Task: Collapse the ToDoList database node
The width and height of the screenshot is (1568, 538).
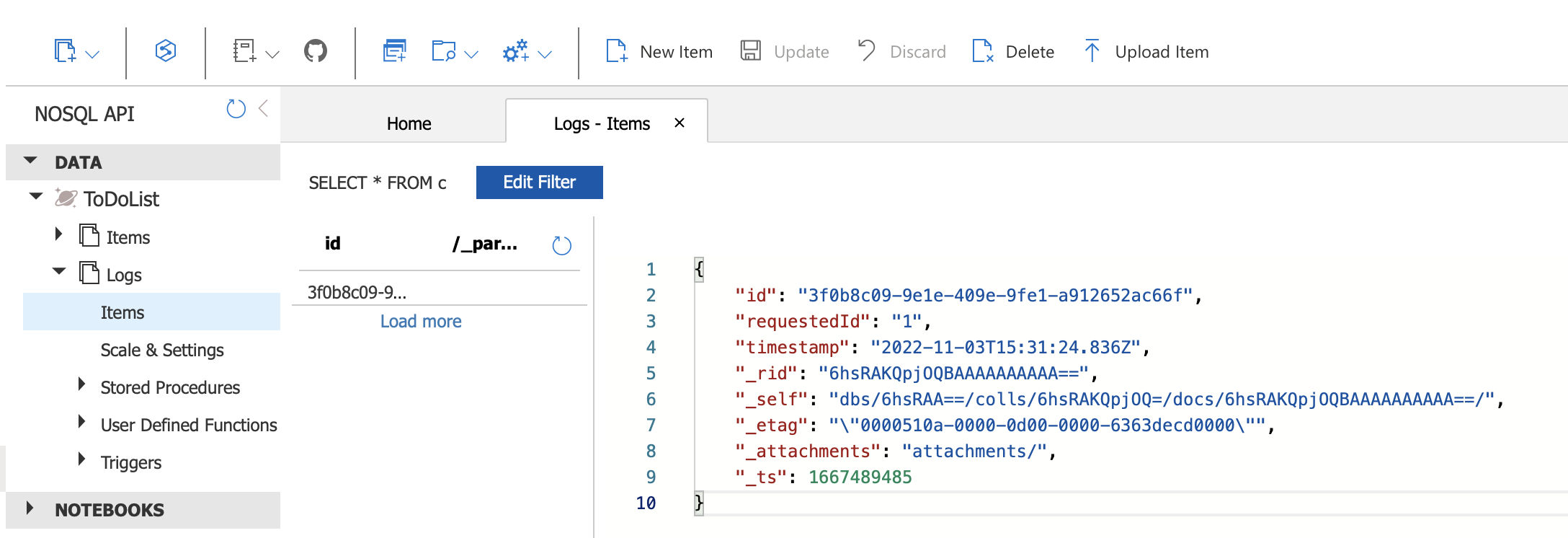Action: 36,196
